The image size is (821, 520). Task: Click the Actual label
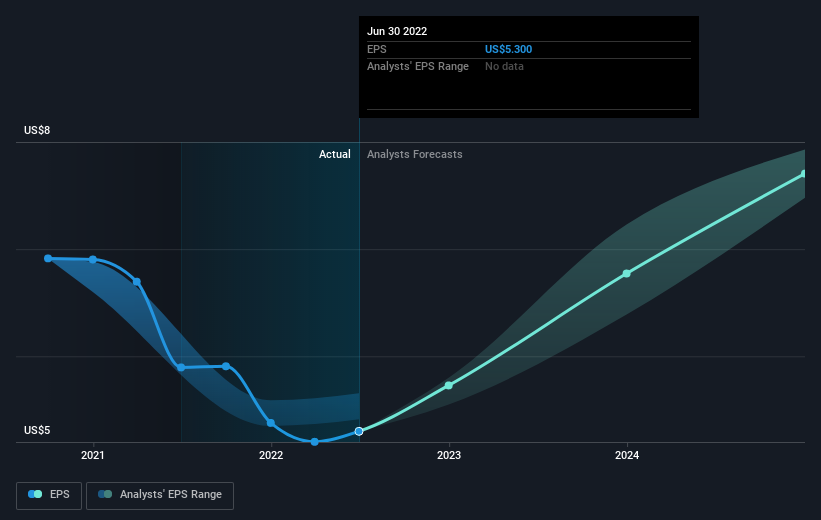click(x=335, y=154)
